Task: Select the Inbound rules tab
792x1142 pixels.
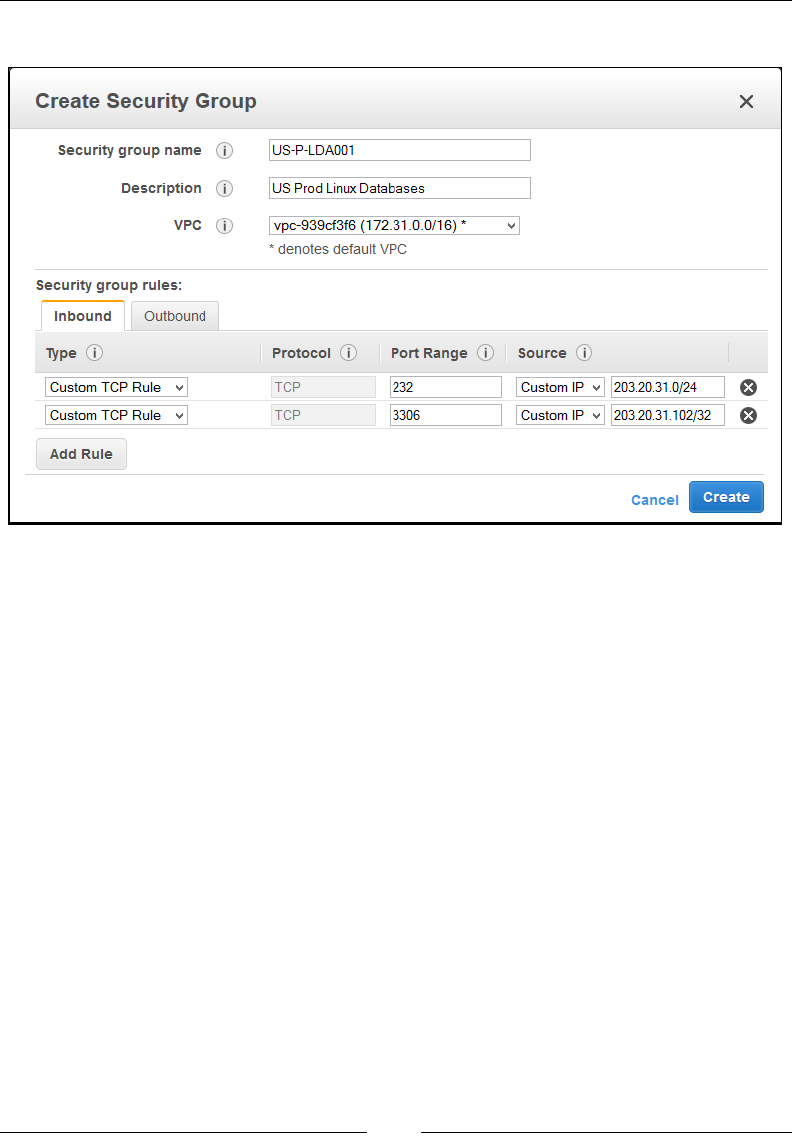Action: click(x=83, y=317)
